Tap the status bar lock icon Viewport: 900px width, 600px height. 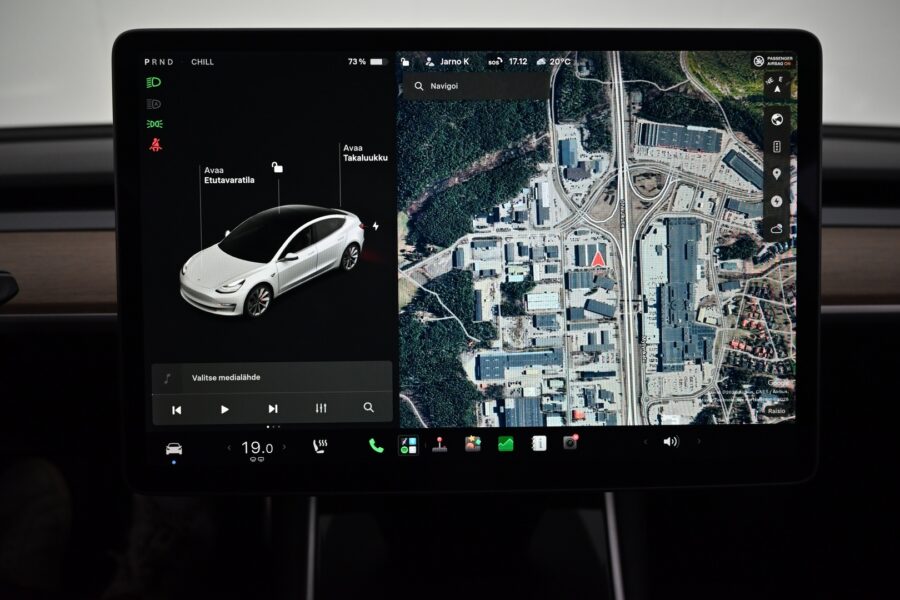tap(405, 61)
